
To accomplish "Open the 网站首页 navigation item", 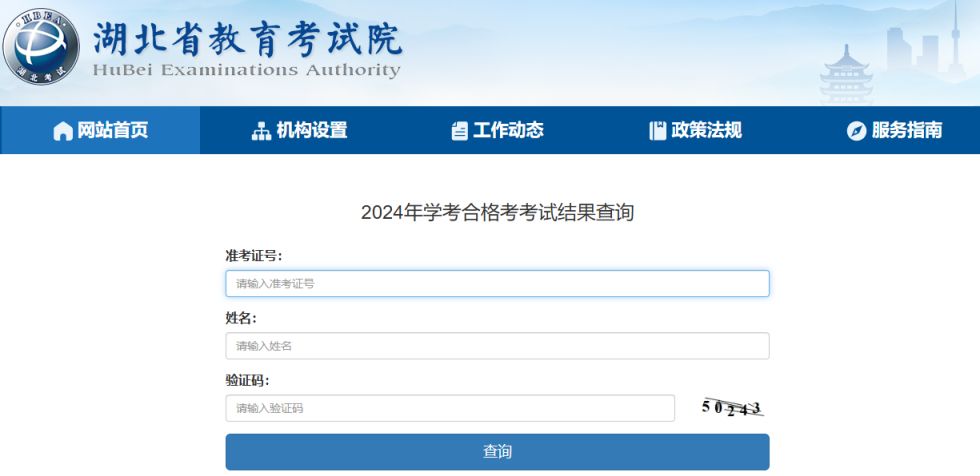I will (x=101, y=130).
